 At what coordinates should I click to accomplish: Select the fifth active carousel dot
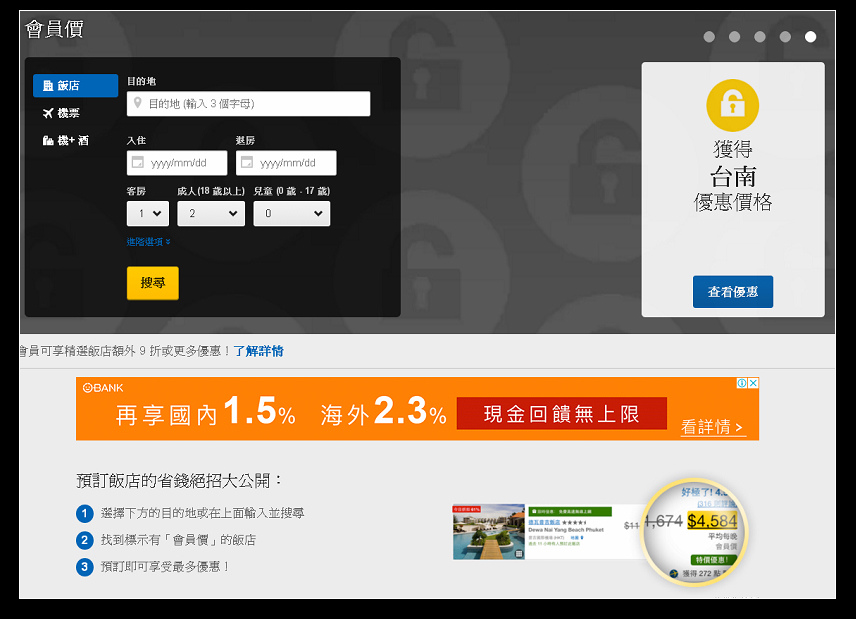[811, 37]
